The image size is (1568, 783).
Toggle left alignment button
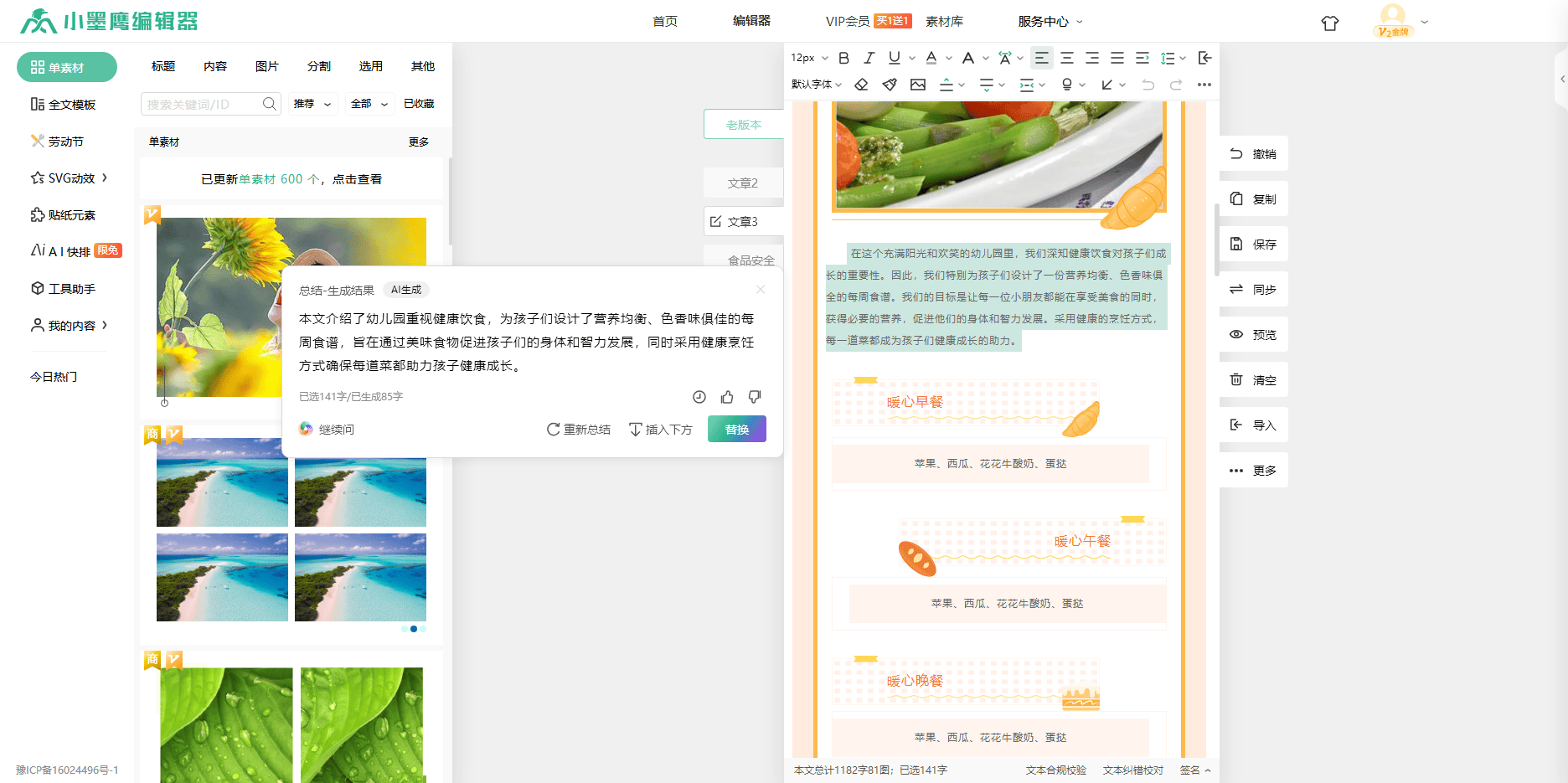click(x=1041, y=58)
